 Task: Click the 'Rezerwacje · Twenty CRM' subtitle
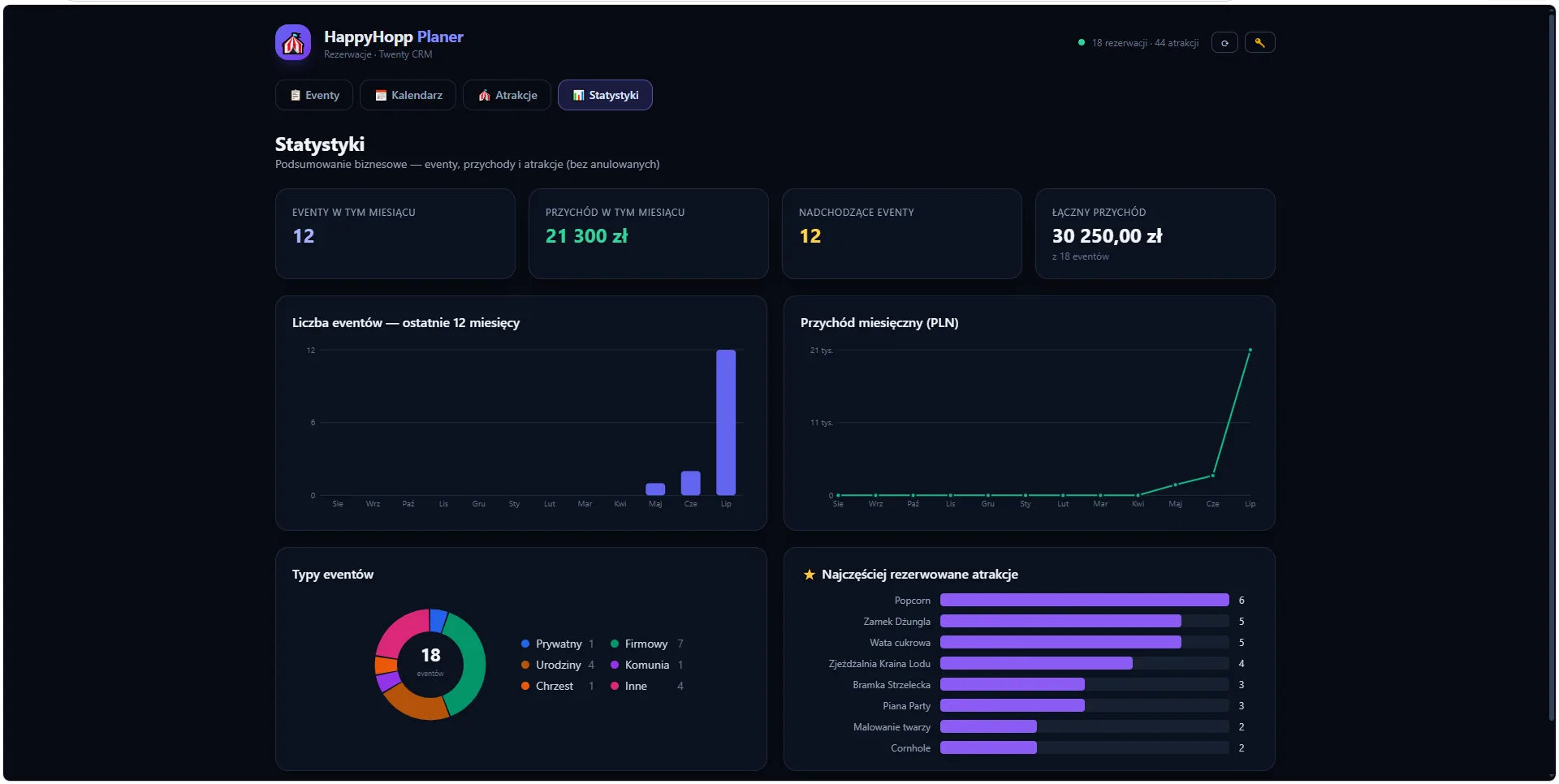pos(378,54)
